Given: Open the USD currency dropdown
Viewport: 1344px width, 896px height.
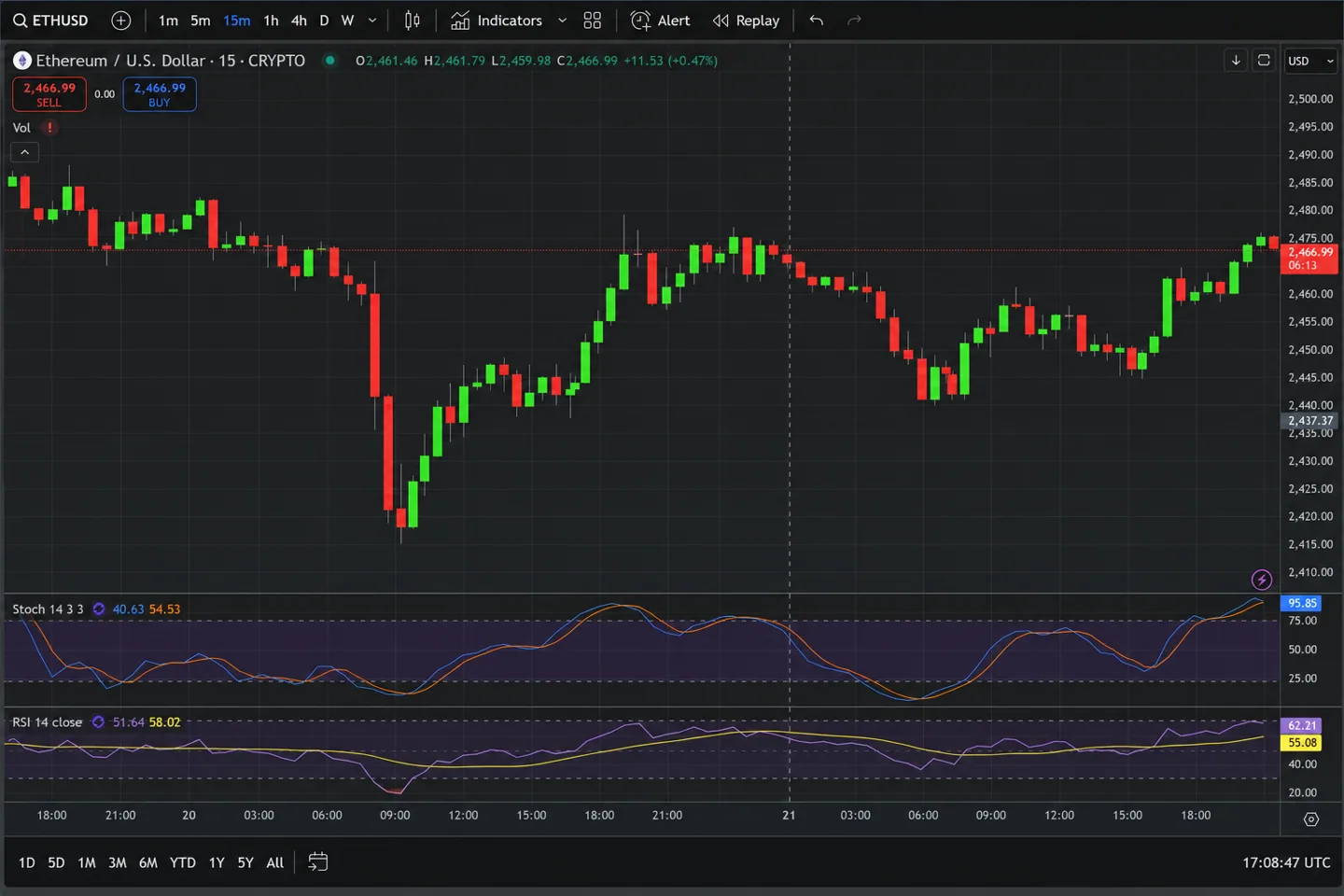Looking at the screenshot, I should pos(1310,61).
